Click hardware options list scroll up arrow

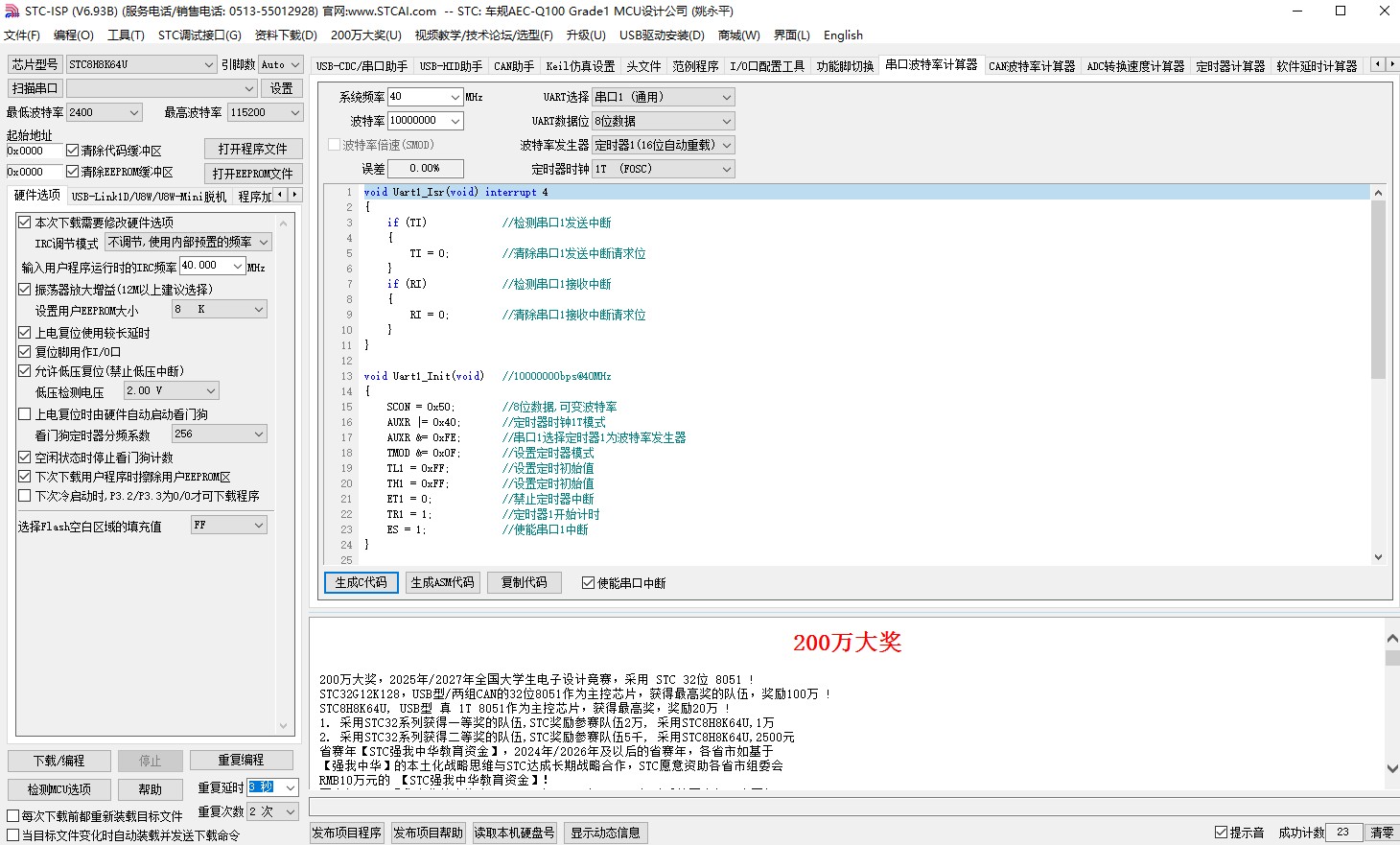284,222
